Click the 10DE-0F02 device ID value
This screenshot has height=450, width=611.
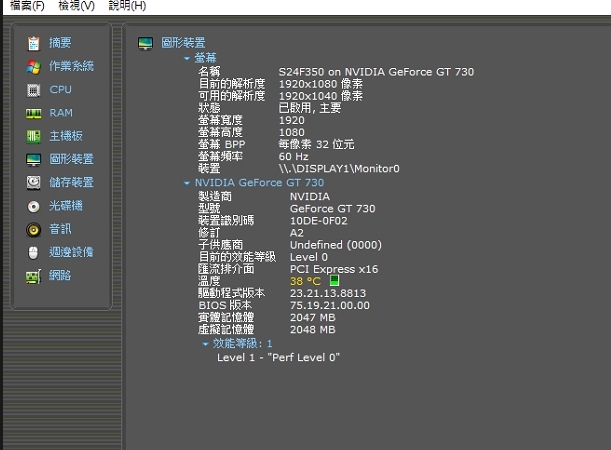click(318, 221)
